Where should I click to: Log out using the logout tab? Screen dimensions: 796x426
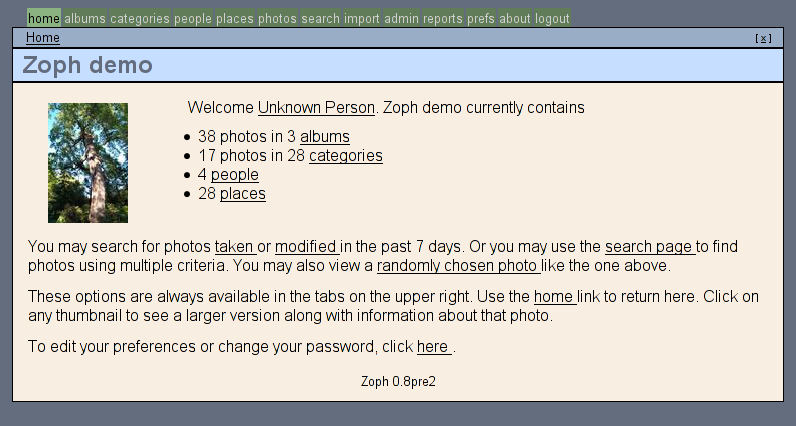tap(552, 18)
